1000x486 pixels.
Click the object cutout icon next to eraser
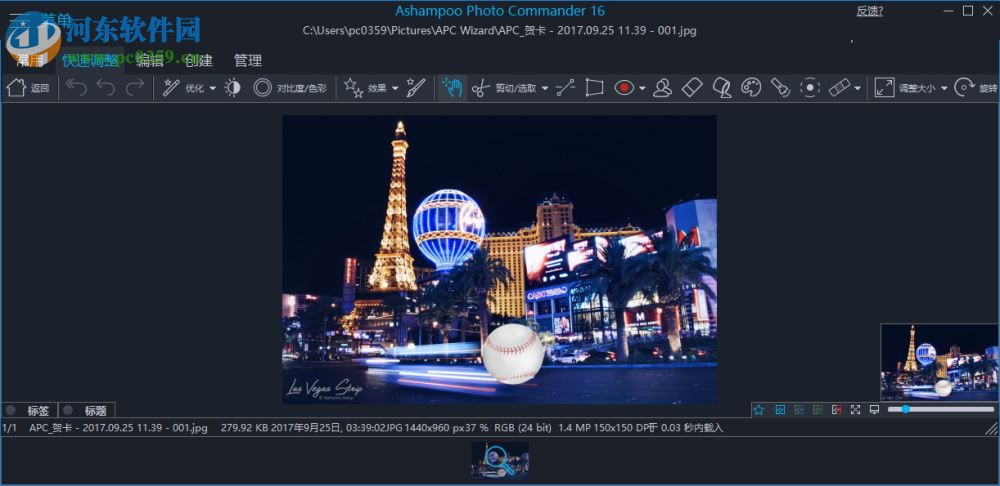[721, 88]
